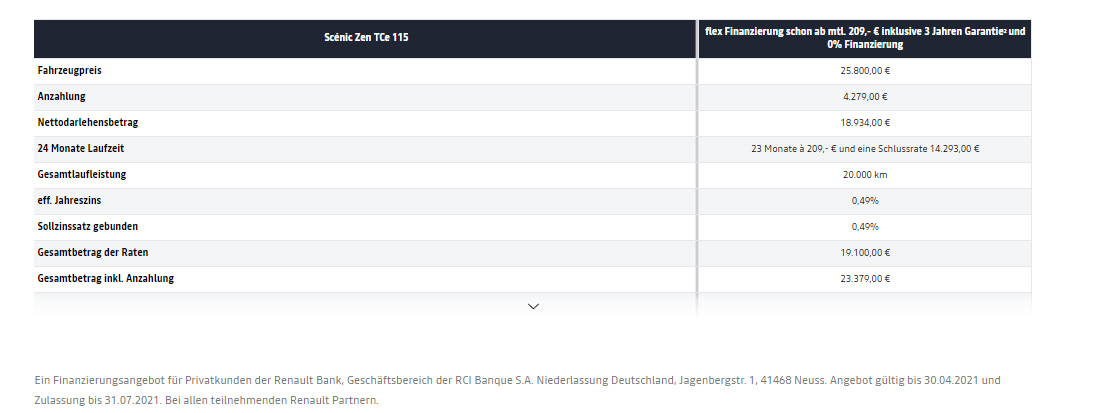Viewport: 1101px width, 413px height.
Task: Click the flex Finanzierung column header
Action: pyautogui.click(x=864, y=38)
